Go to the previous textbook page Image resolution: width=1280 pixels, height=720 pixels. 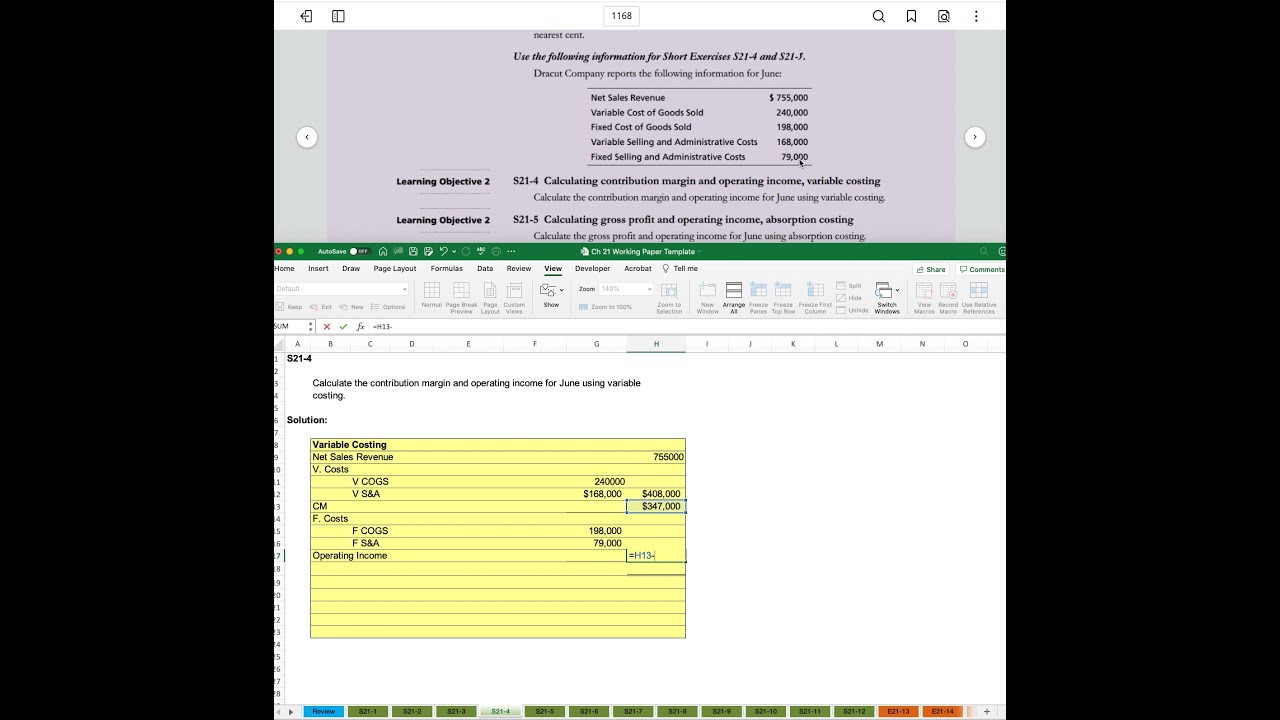point(307,137)
